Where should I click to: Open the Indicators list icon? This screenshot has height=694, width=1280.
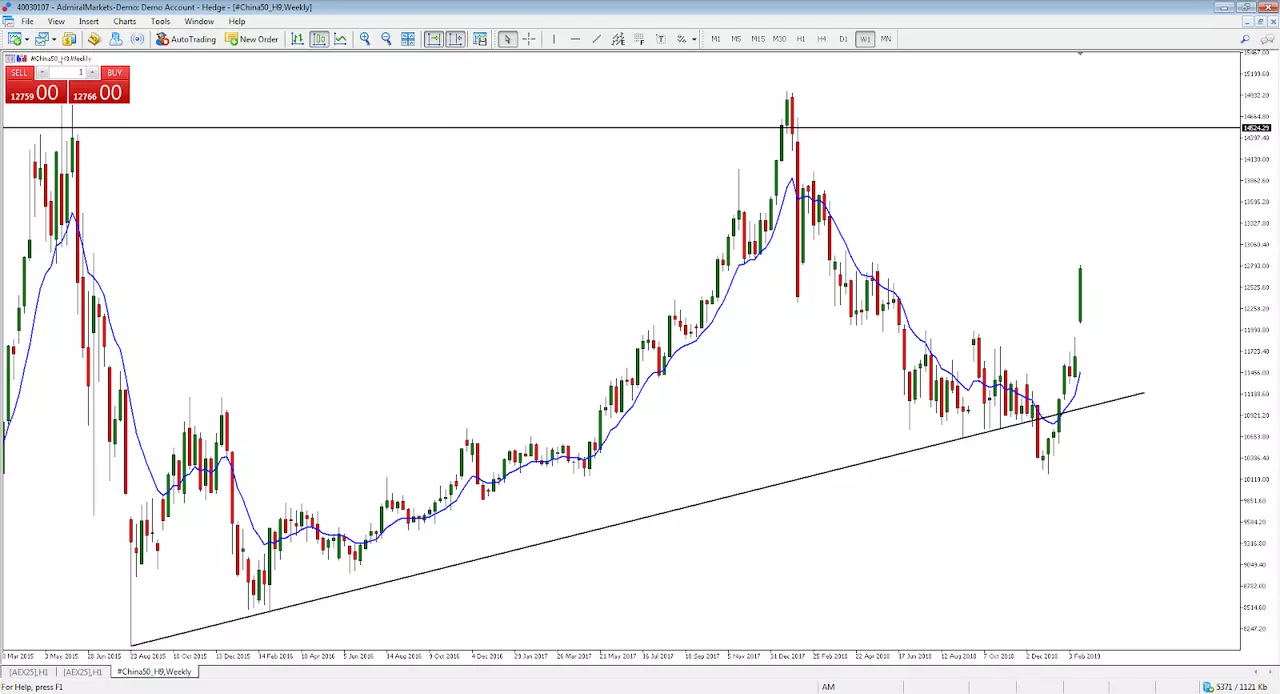point(480,39)
